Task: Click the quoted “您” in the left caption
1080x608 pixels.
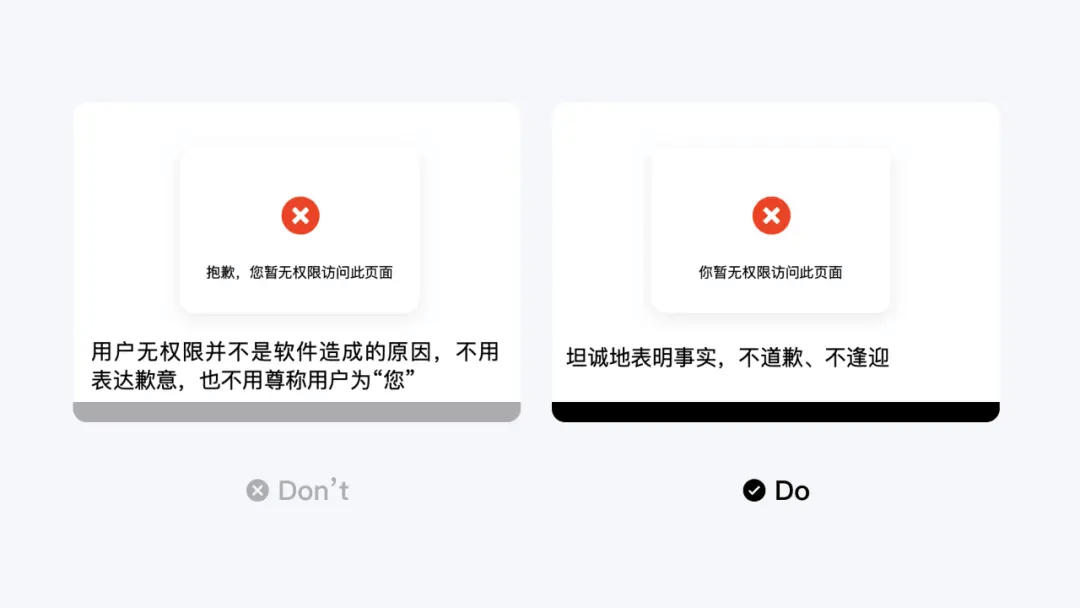Action: tap(394, 380)
